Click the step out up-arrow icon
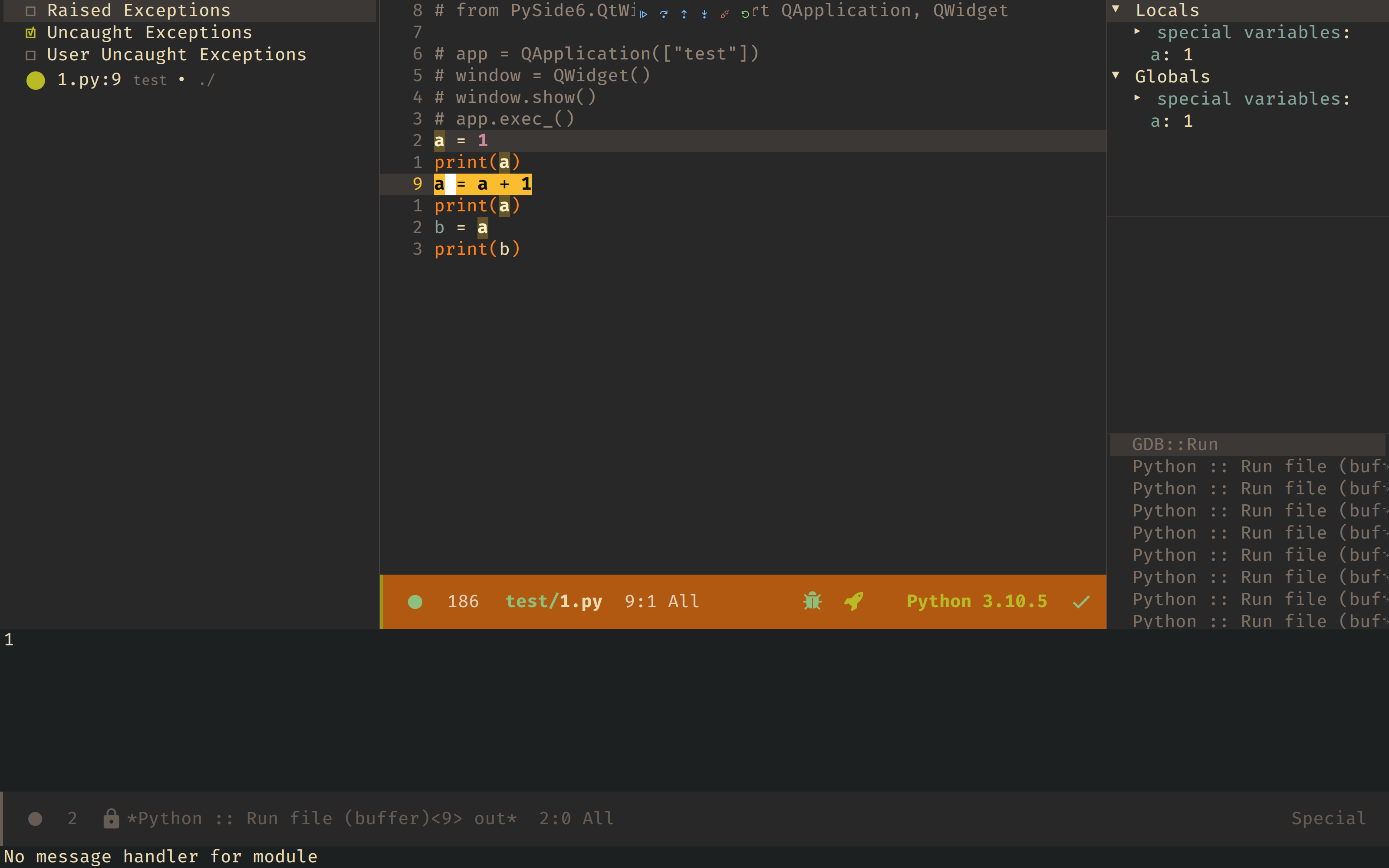The width and height of the screenshot is (1389, 868). pyautogui.click(x=684, y=14)
